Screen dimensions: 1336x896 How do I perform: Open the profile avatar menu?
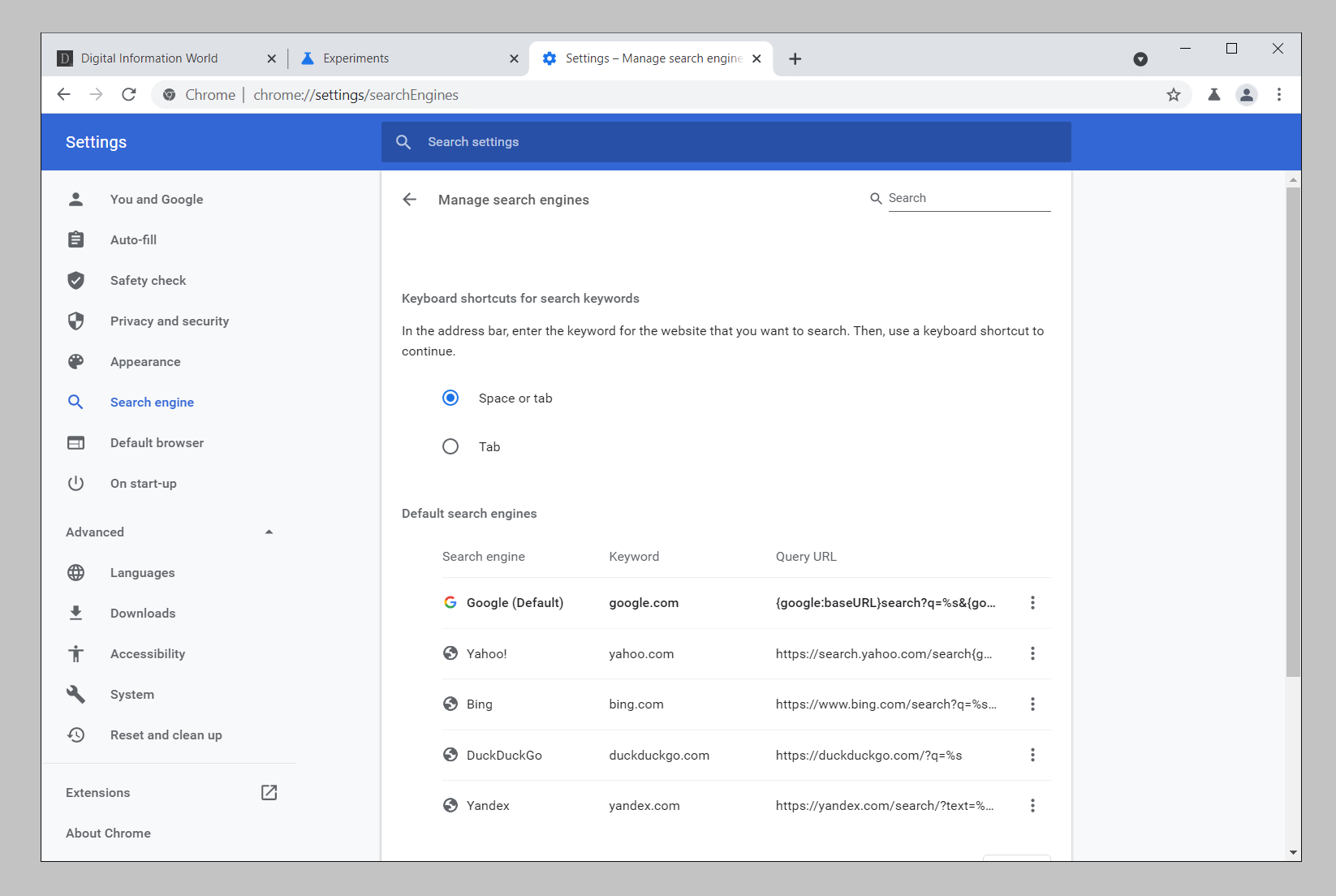[1247, 95]
